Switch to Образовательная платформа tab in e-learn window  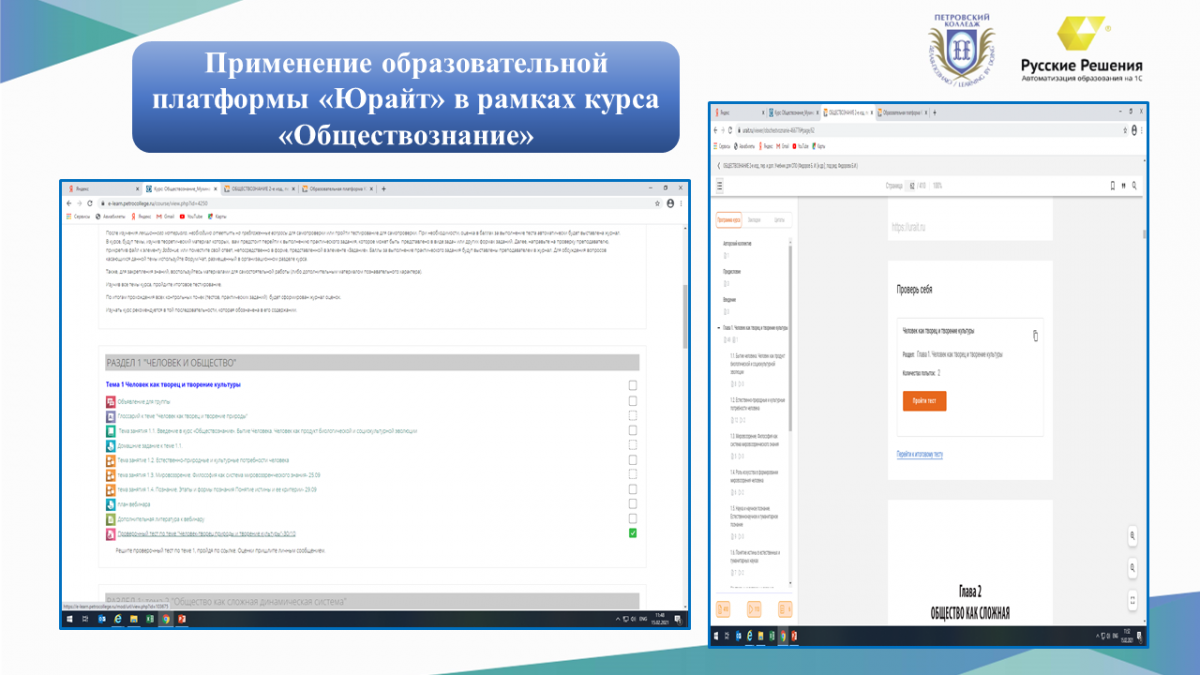(337, 188)
